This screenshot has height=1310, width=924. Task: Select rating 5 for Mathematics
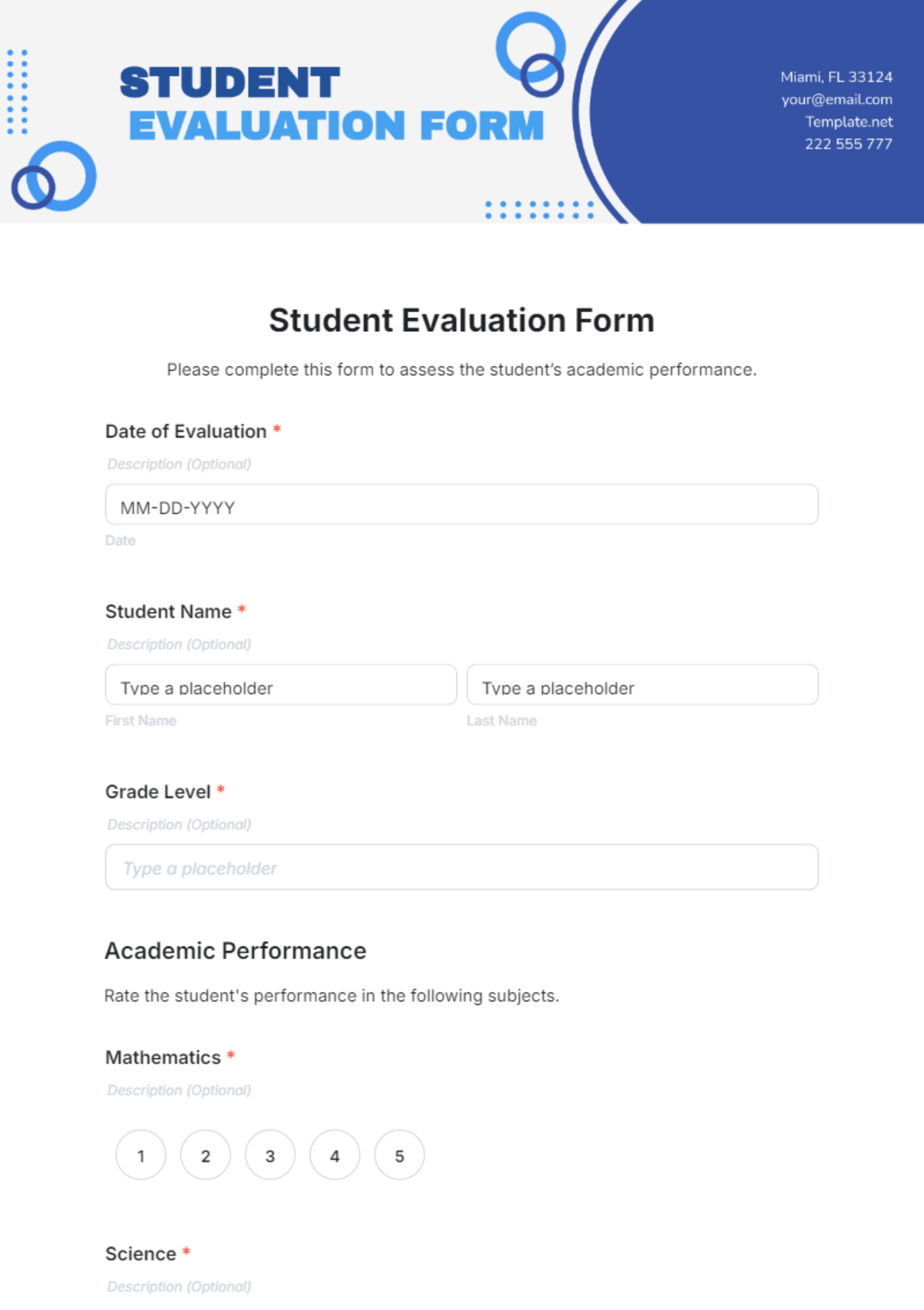click(x=400, y=1155)
